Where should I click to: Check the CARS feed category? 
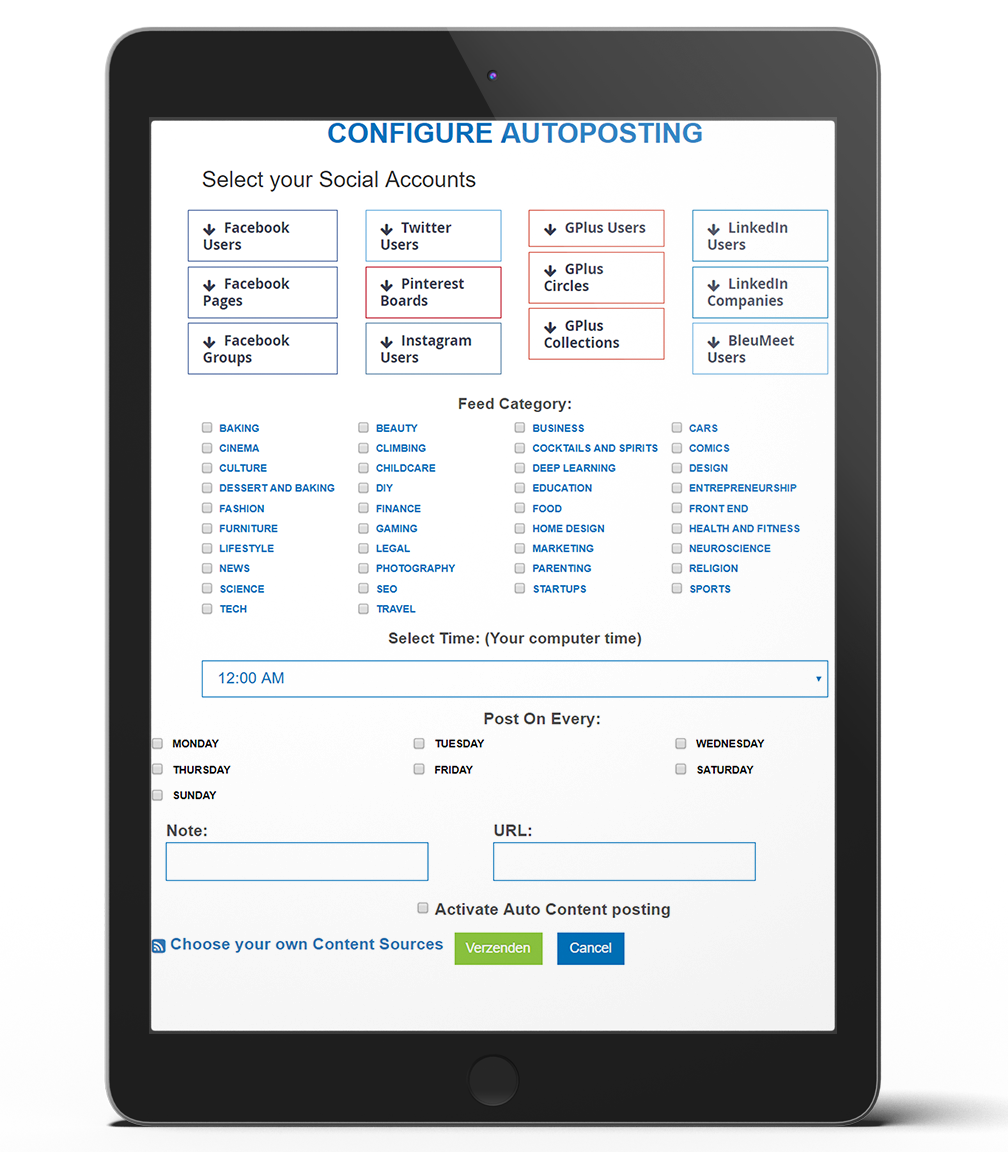677,428
